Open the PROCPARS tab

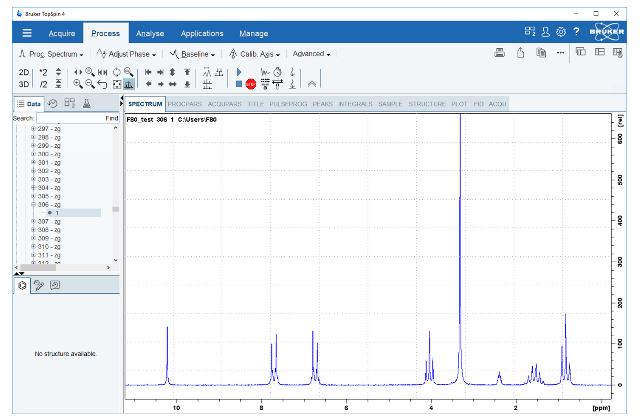[185, 103]
